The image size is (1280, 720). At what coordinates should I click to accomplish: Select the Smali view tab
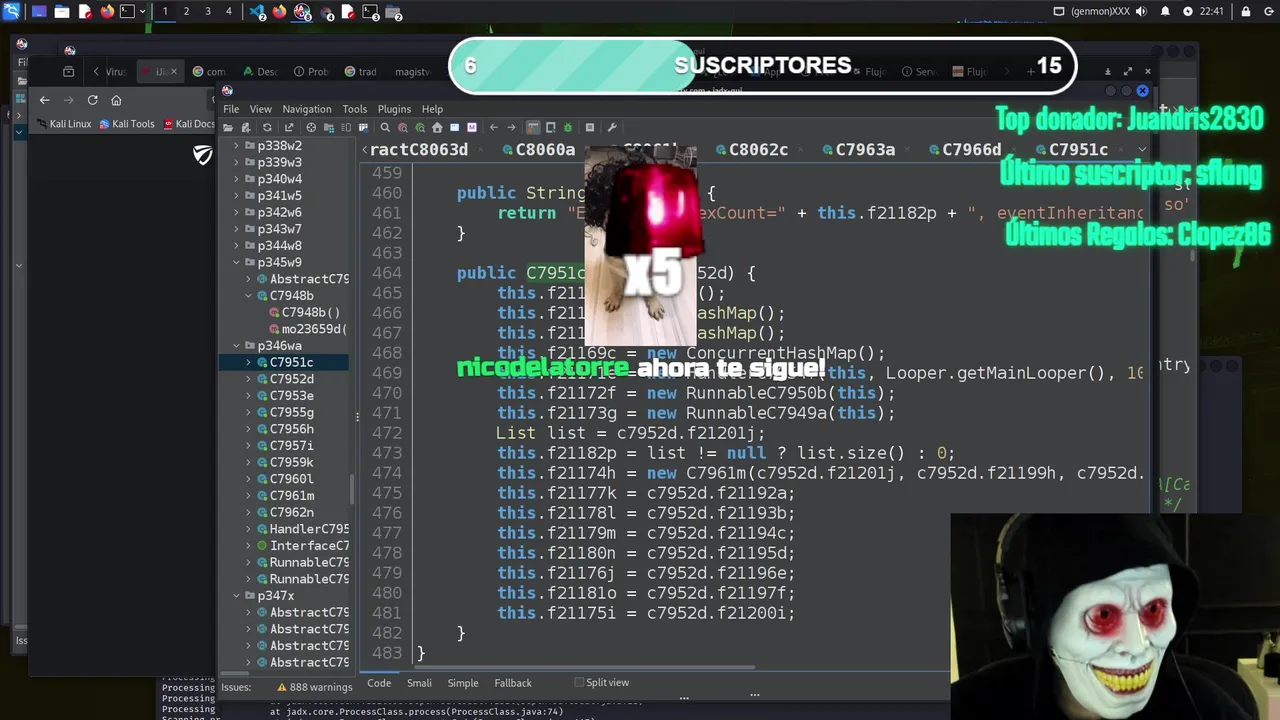(419, 683)
